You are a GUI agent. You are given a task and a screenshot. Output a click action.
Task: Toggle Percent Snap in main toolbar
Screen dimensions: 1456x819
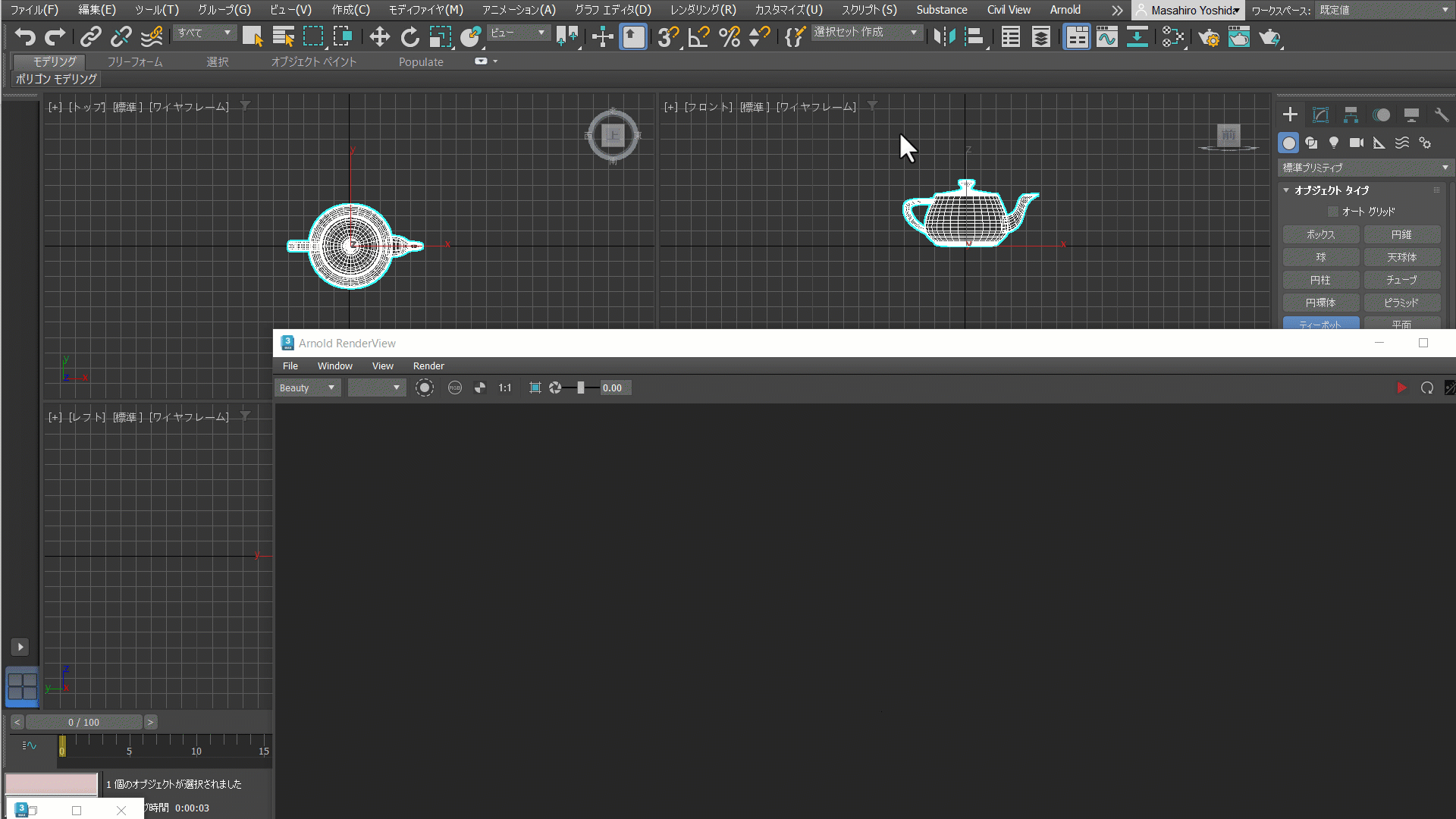point(730,36)
